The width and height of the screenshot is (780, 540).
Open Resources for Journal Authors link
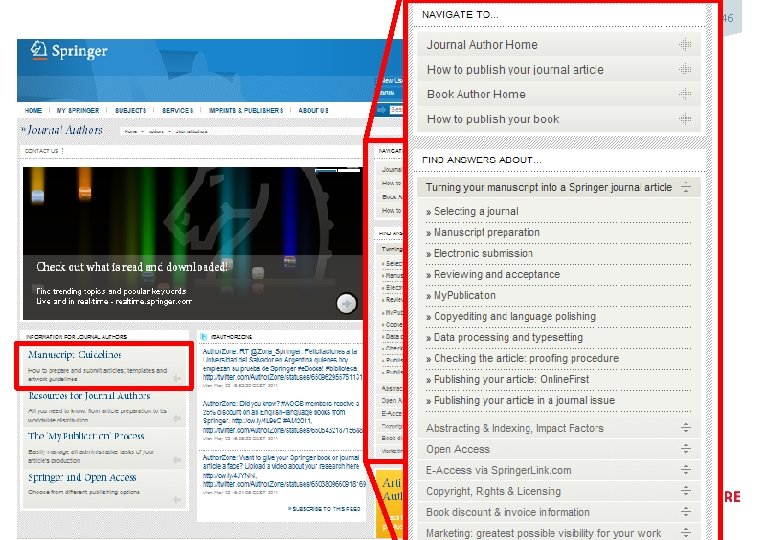[x=89, y=396]
